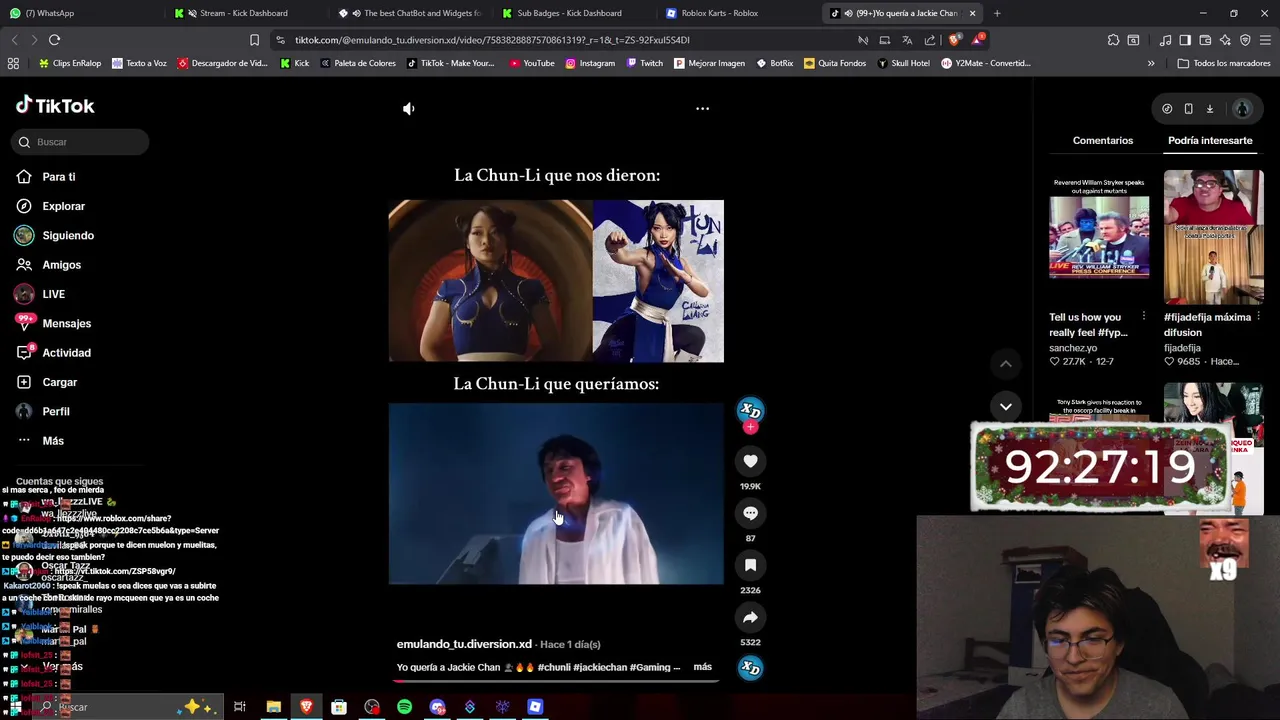Follow the creator via the red plus badge

[750, 428]
